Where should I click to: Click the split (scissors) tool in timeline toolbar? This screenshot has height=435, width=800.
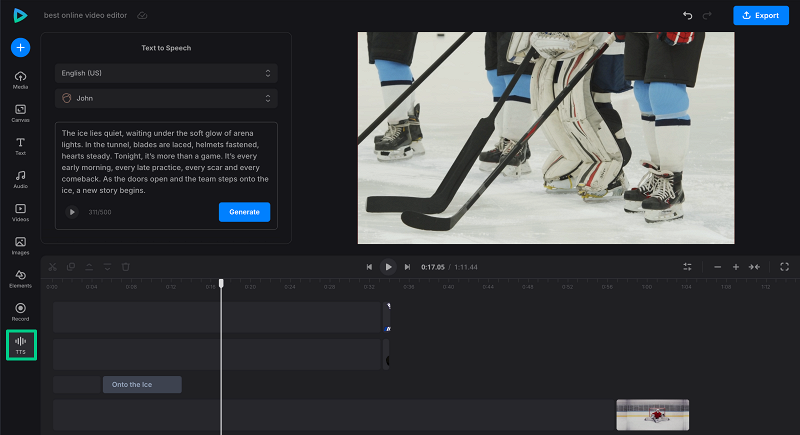click(x=53, y=267)
